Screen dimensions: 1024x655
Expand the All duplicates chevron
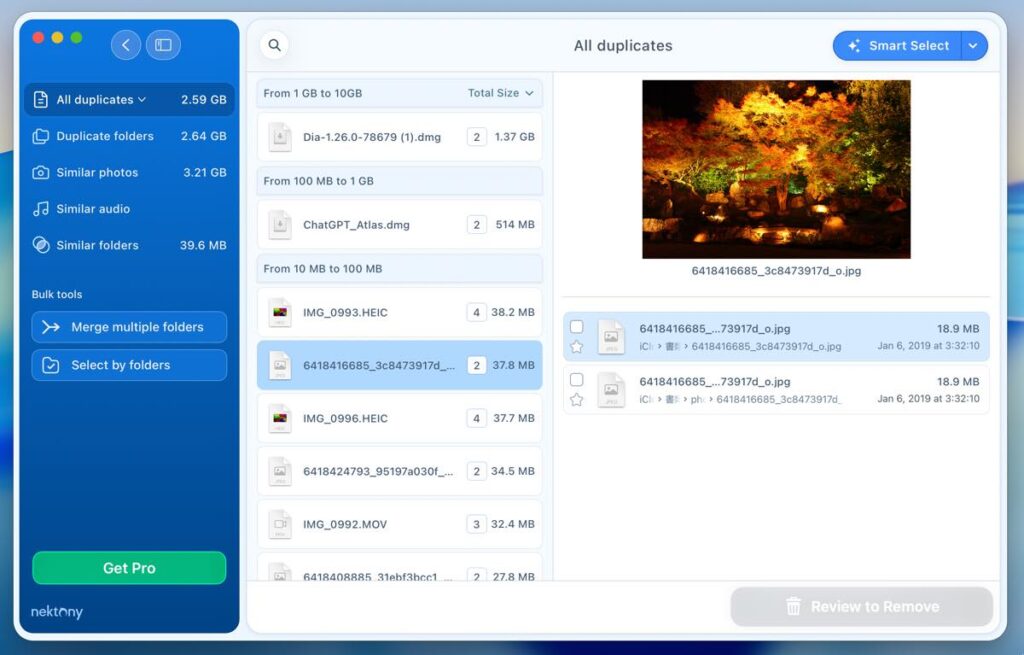tap(142, 99)
